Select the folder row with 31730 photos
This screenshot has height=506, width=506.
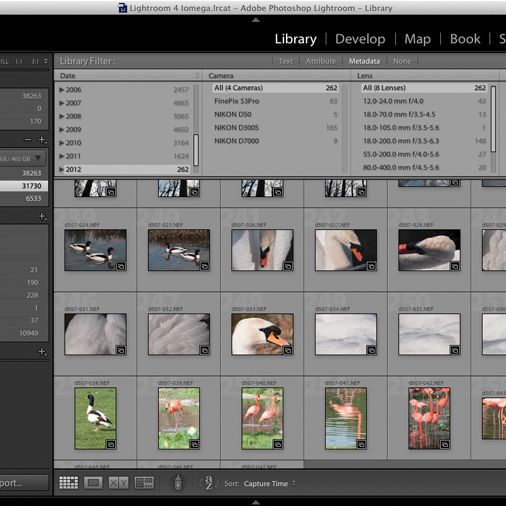click(24, 186)
